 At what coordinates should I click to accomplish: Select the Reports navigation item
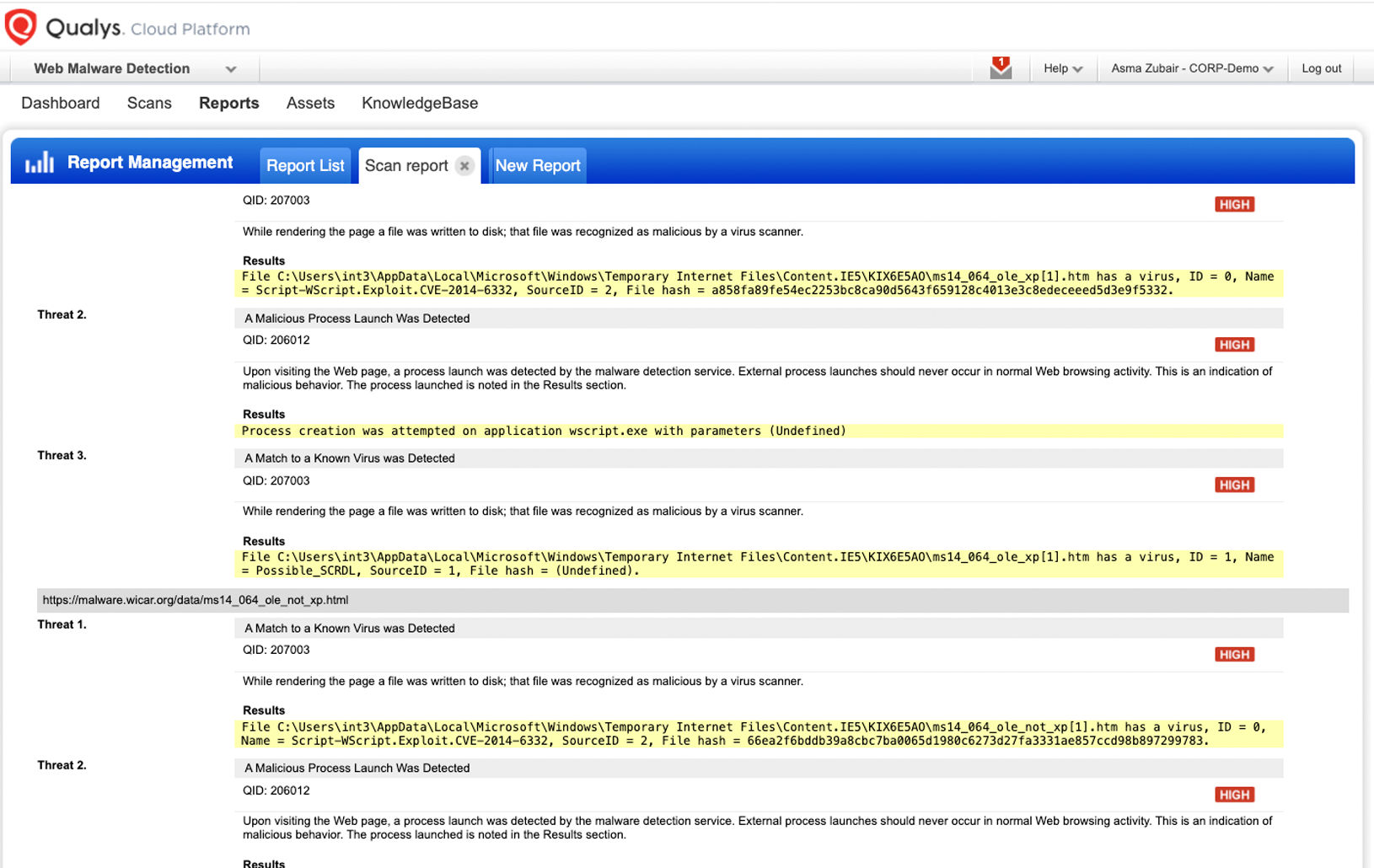click(229, 103)
